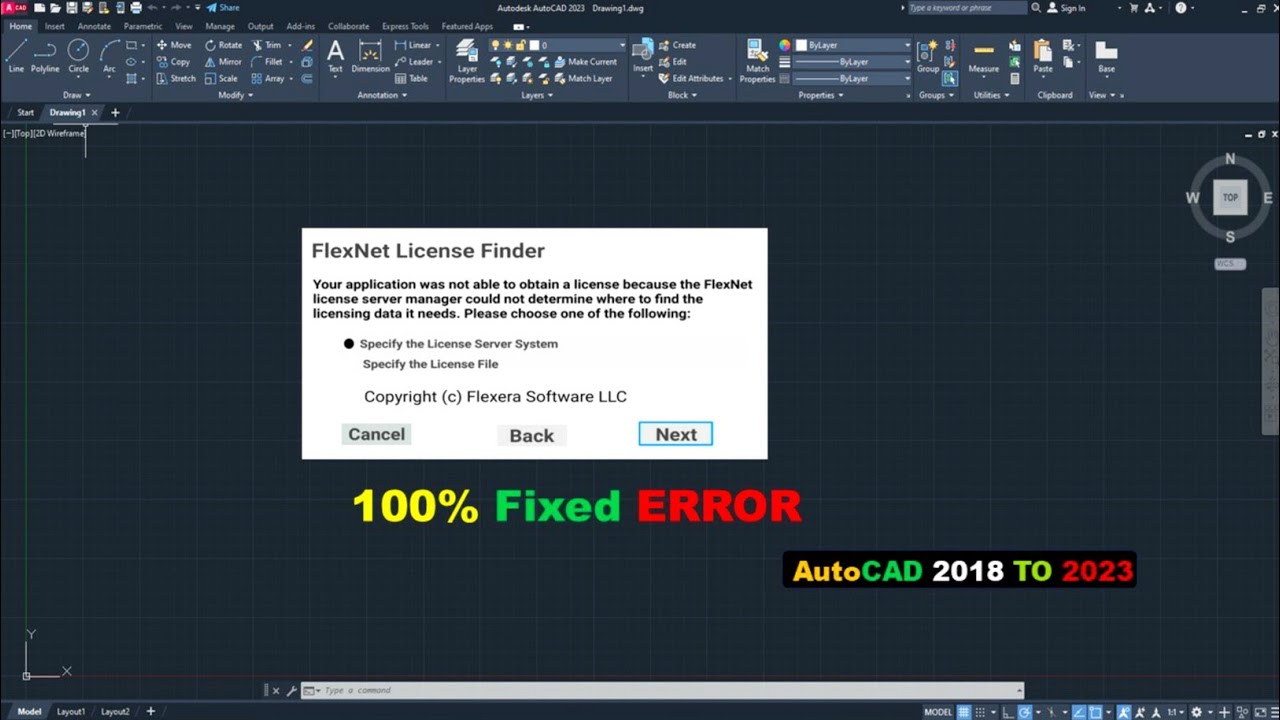Toggle polar tracking in status bar
Image resolution: width=1280 pixels, height=720 pixels.
1026,712
